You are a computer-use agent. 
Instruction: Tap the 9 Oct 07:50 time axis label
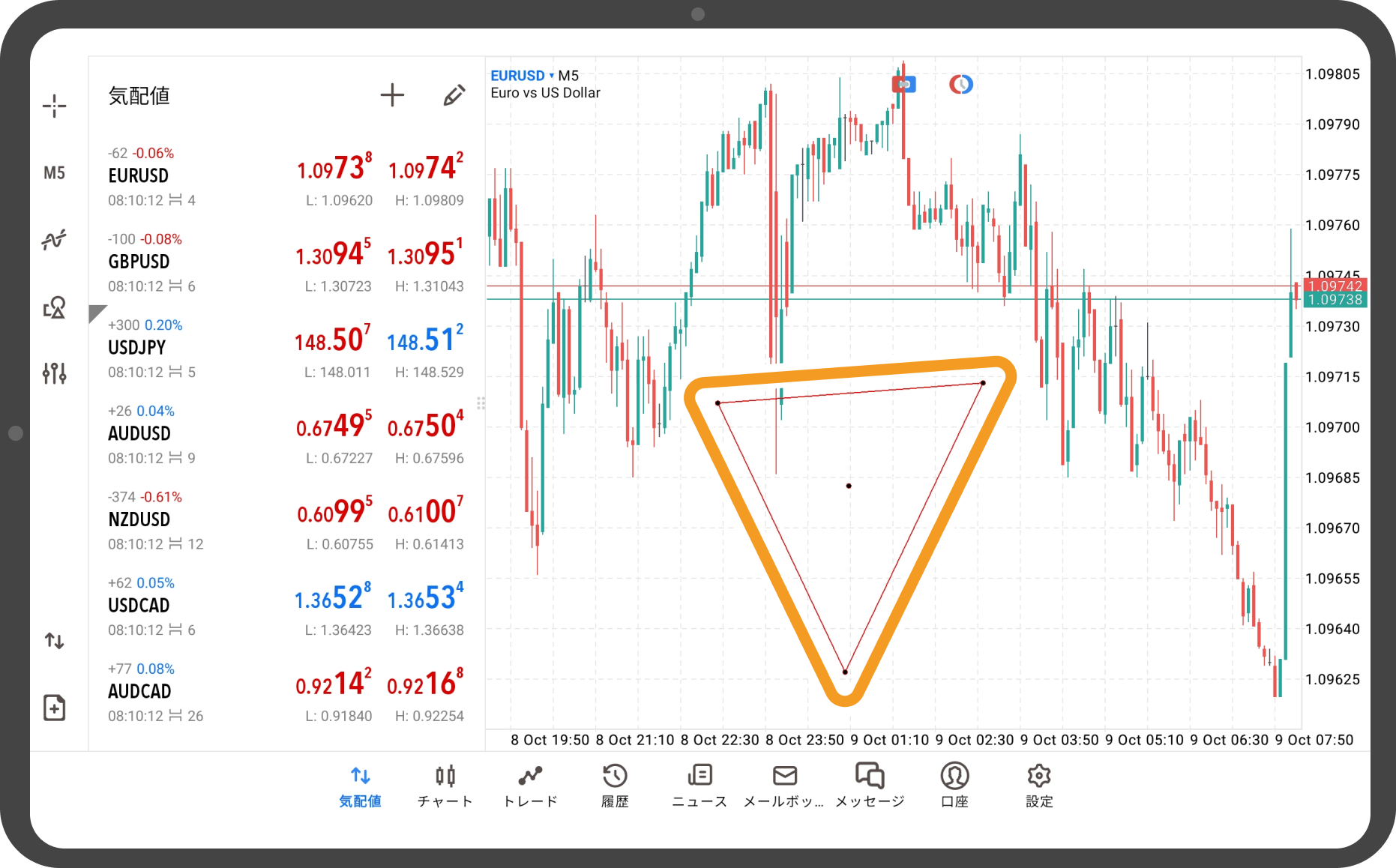pos(1314,740)
